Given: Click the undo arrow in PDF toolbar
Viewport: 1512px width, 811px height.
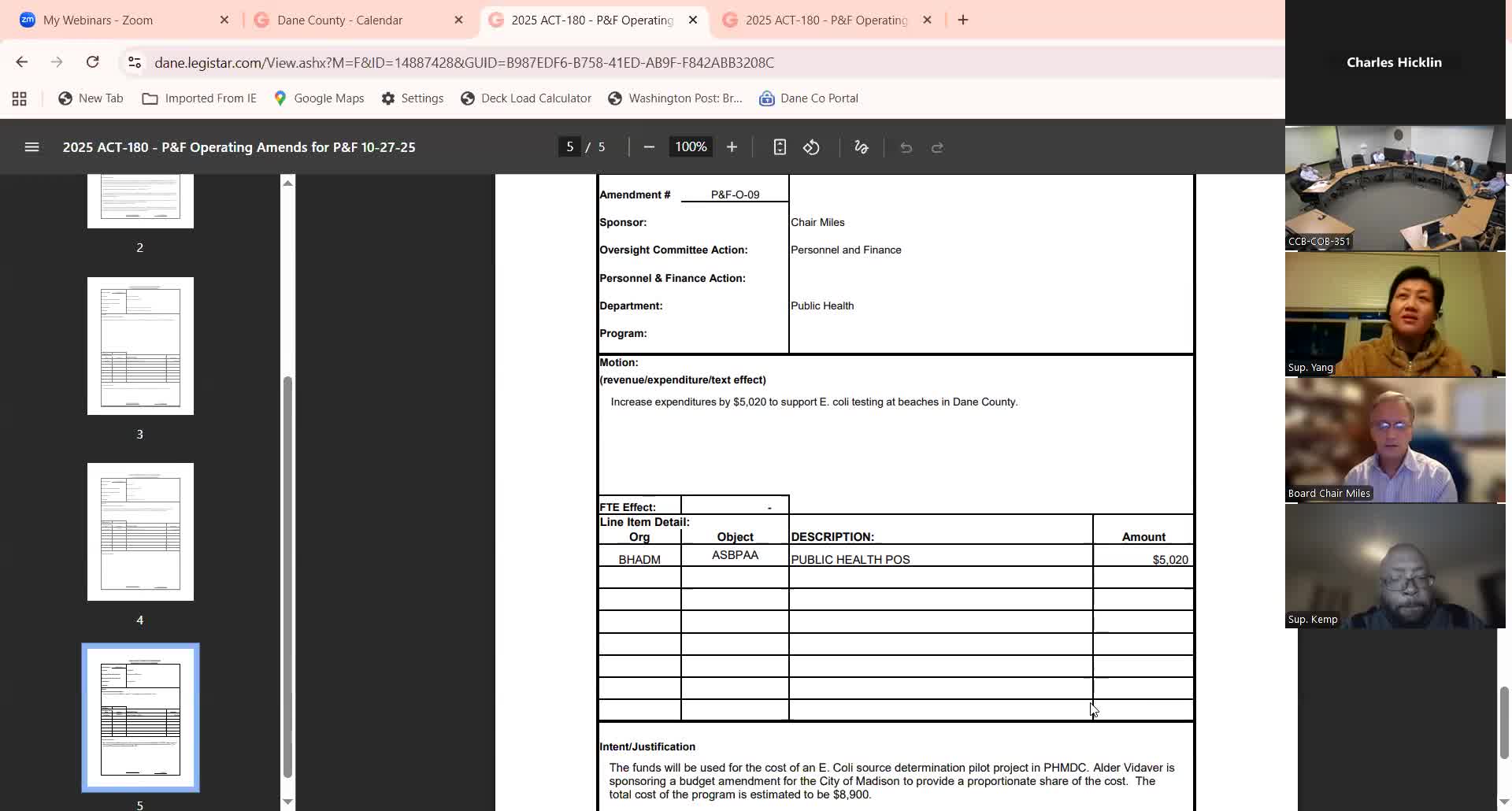Looking at the screenshot, I should pos(906,147).
